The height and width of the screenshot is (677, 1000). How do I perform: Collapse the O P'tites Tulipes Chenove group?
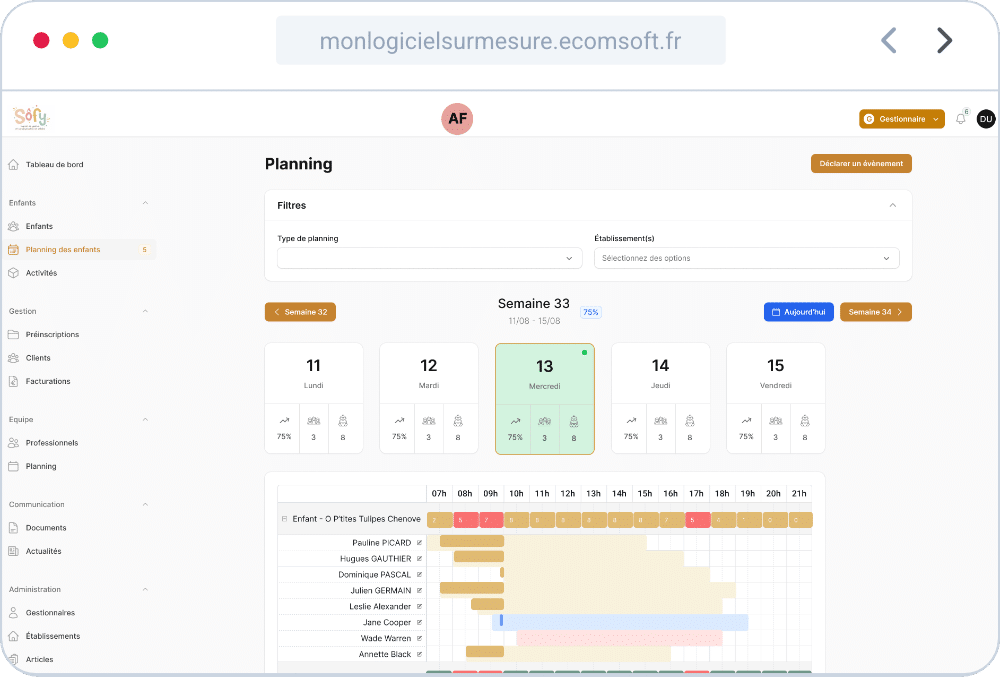(x=284, y=519)
